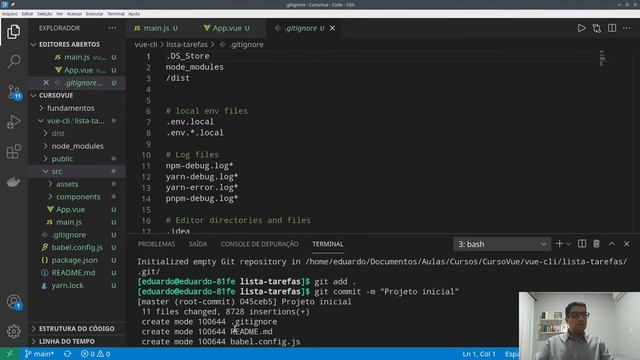Viewport: 640px width, 360px height.
Task: Kill the active terminal
Action: tap(596, 244)
